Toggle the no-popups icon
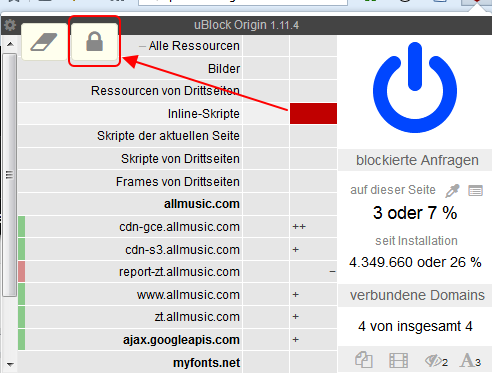This screenshot has width=492, height=373. point(363,360)
